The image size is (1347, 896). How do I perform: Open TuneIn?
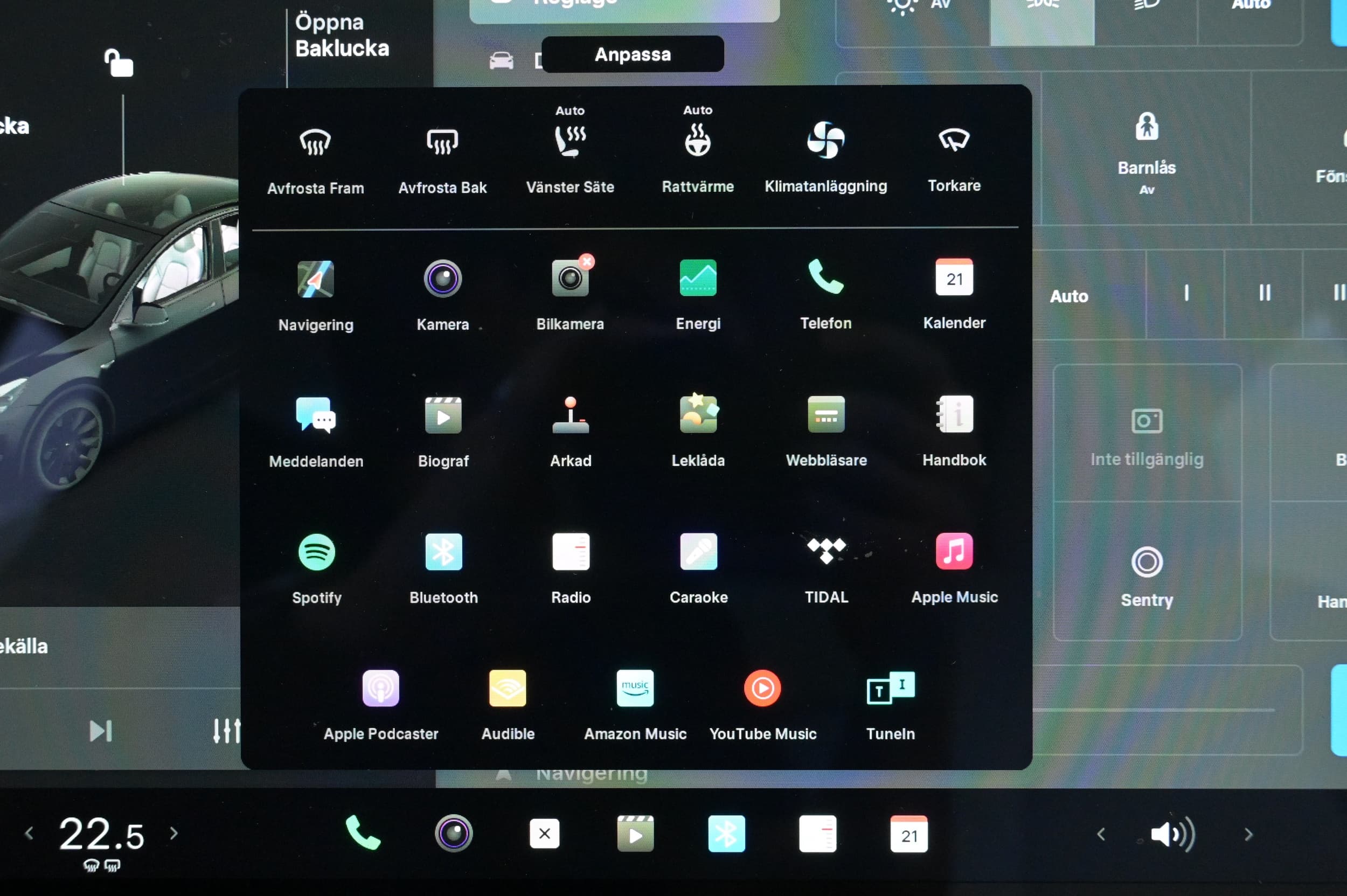(x=891, y=688)
